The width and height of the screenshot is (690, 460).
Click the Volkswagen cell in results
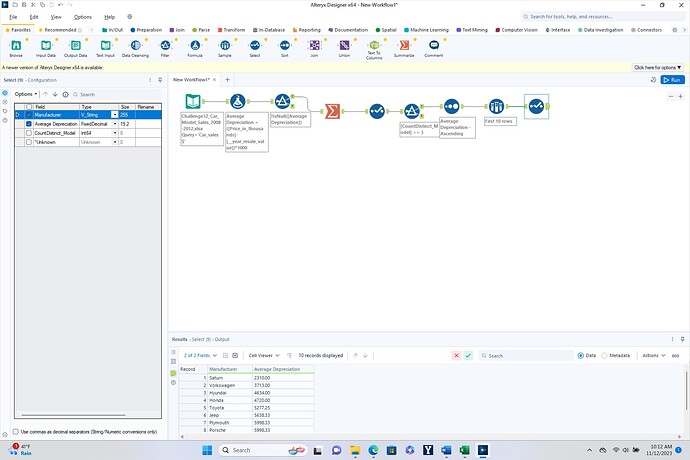(230, 386)
